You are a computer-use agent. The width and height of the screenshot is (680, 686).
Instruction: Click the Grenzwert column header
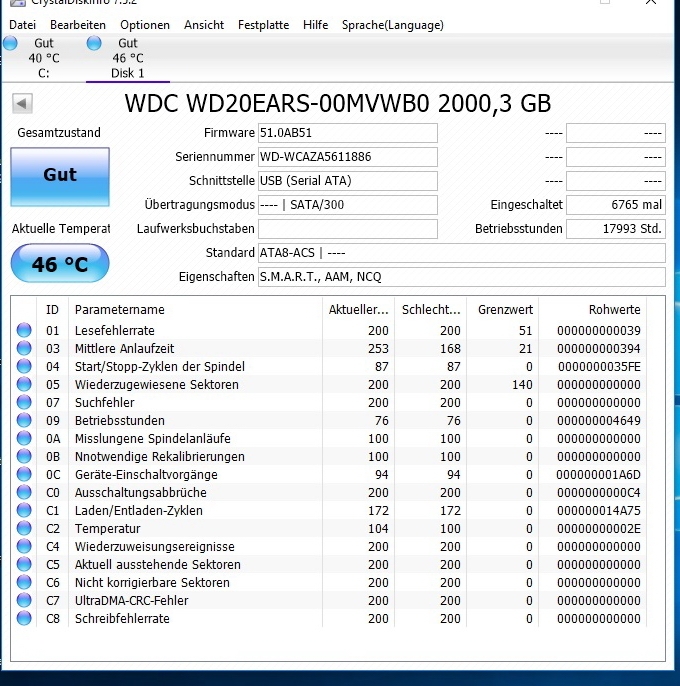click(503, 310)
